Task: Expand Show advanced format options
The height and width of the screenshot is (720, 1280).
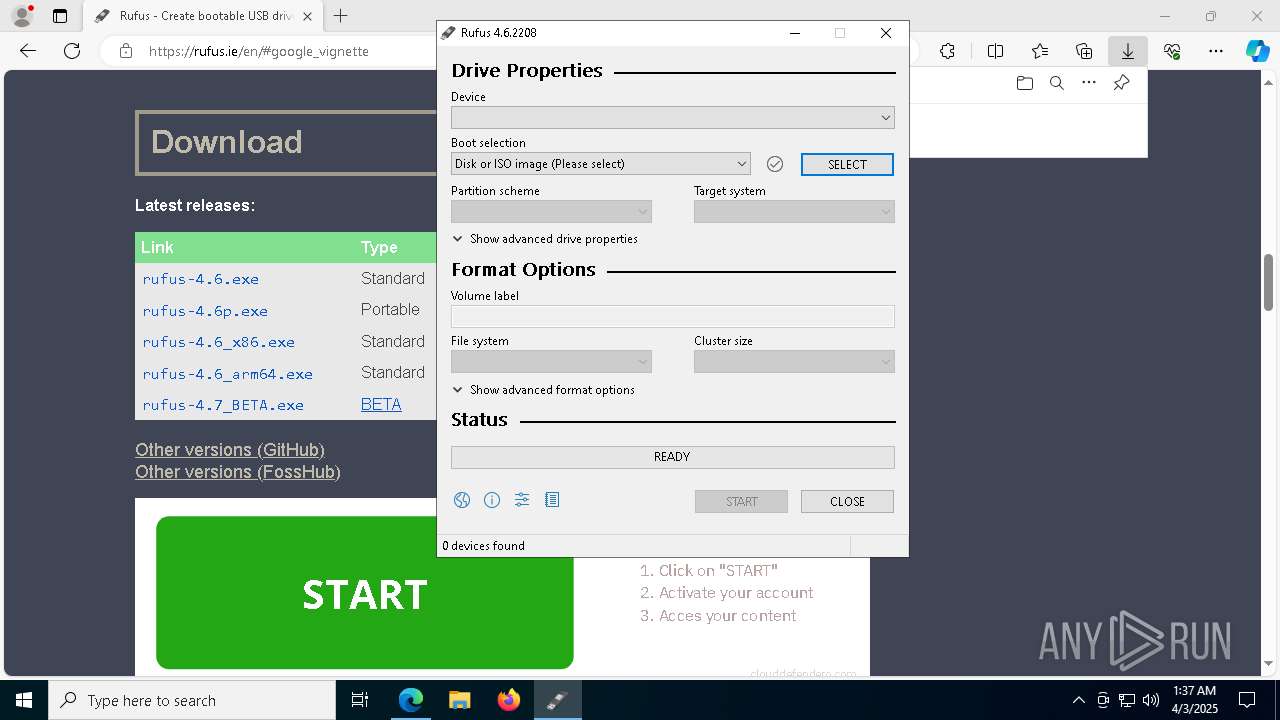Action: (543, 390)
